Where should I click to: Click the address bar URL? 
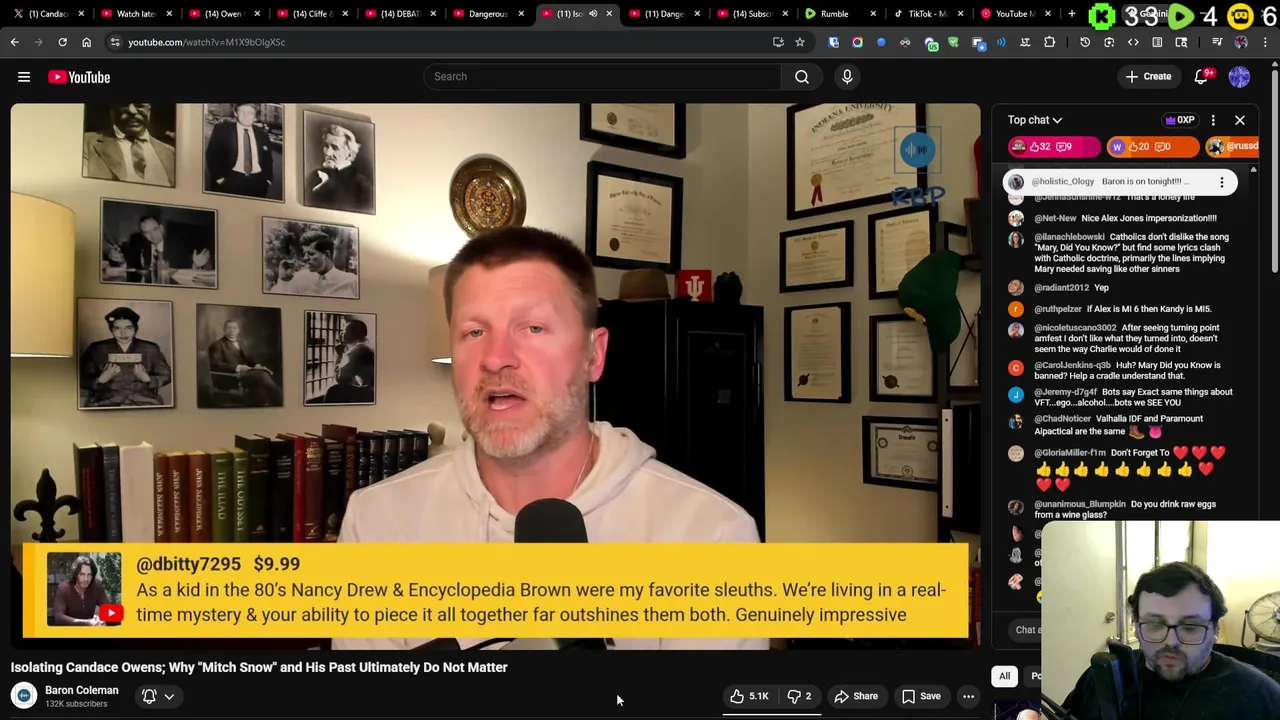coord(206,42)
